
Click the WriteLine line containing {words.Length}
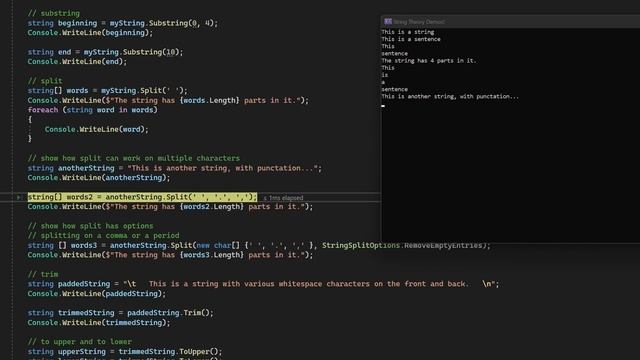coord(168,100)
